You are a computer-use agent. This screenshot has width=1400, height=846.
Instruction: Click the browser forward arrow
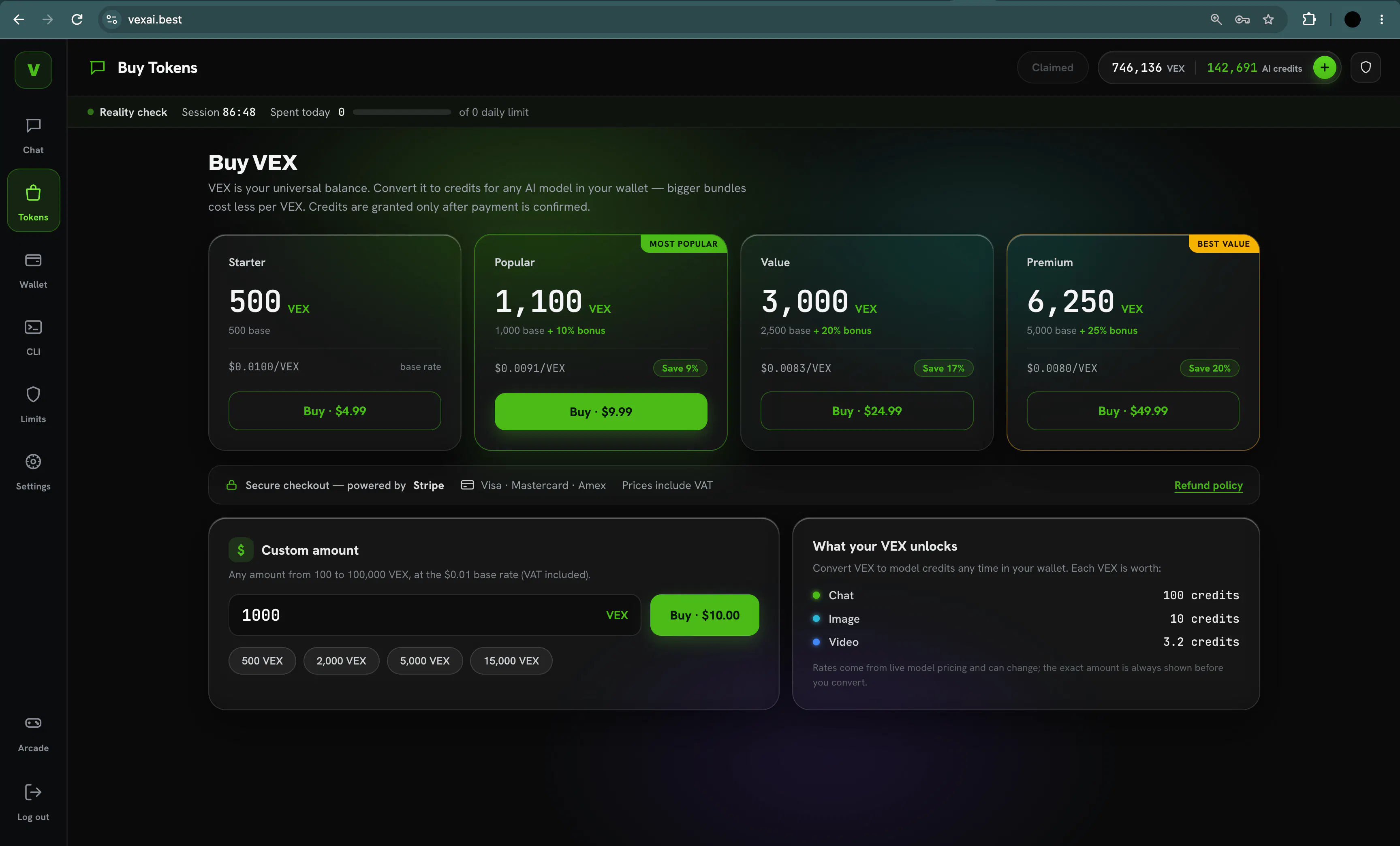pyautogui.click(x=48, y=19)
